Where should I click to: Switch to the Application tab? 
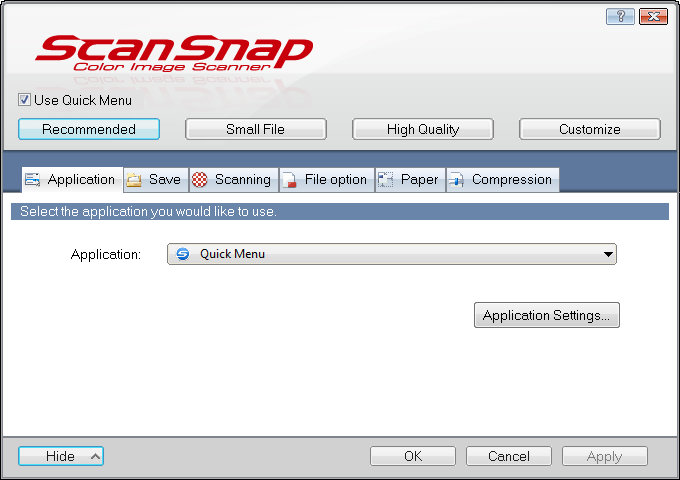(x=72, y=180)
